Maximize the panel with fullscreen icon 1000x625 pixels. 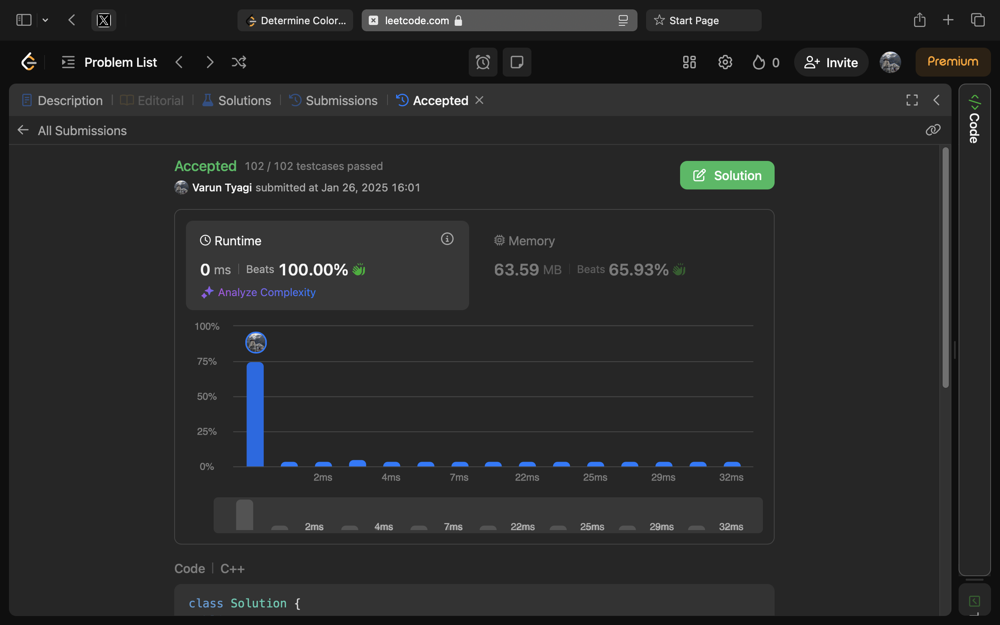[912, 100]
